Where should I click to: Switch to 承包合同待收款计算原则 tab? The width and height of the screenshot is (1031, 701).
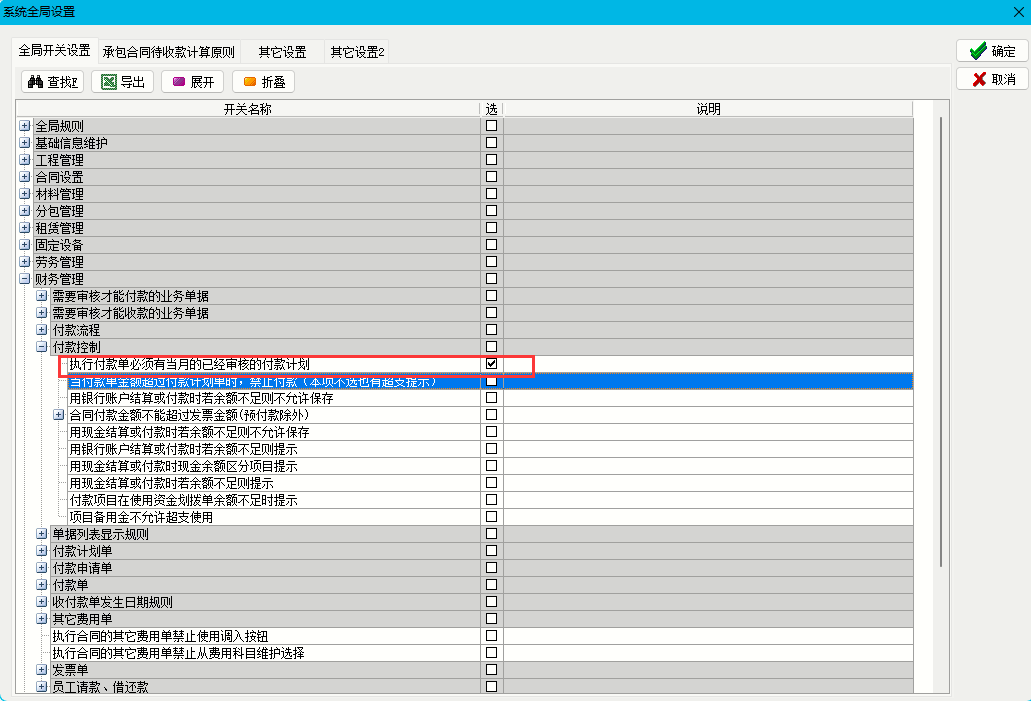point(168,52)
